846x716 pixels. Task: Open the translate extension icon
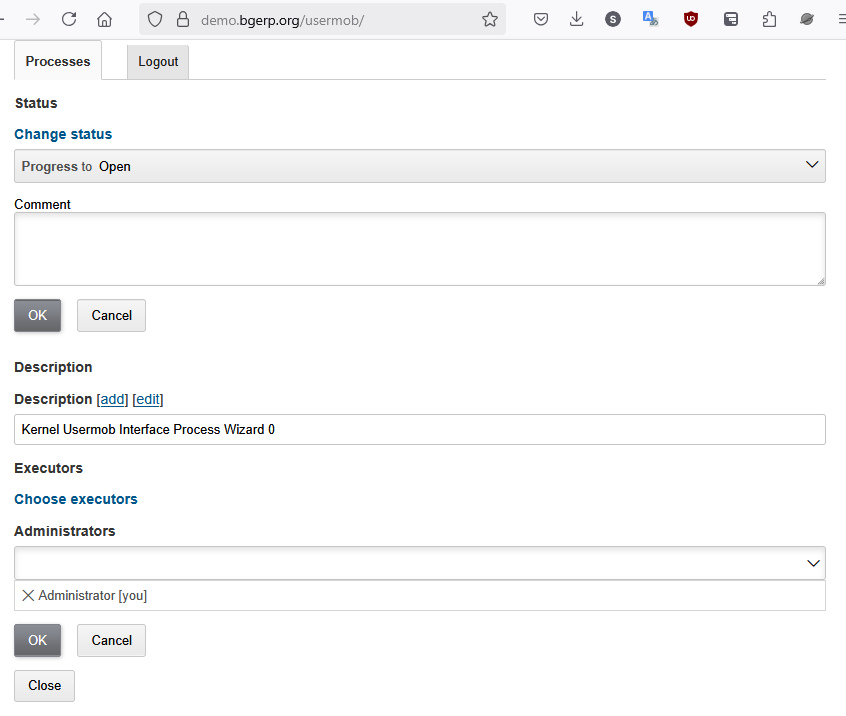click(650, 19)
